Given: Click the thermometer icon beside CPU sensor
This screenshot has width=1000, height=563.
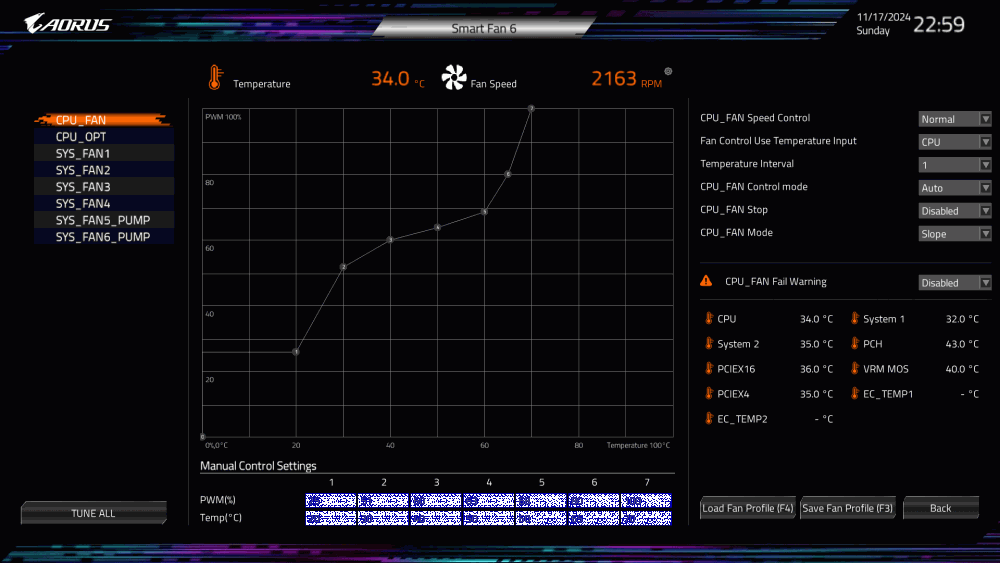Looking at the screenshot, I should 709,318.
